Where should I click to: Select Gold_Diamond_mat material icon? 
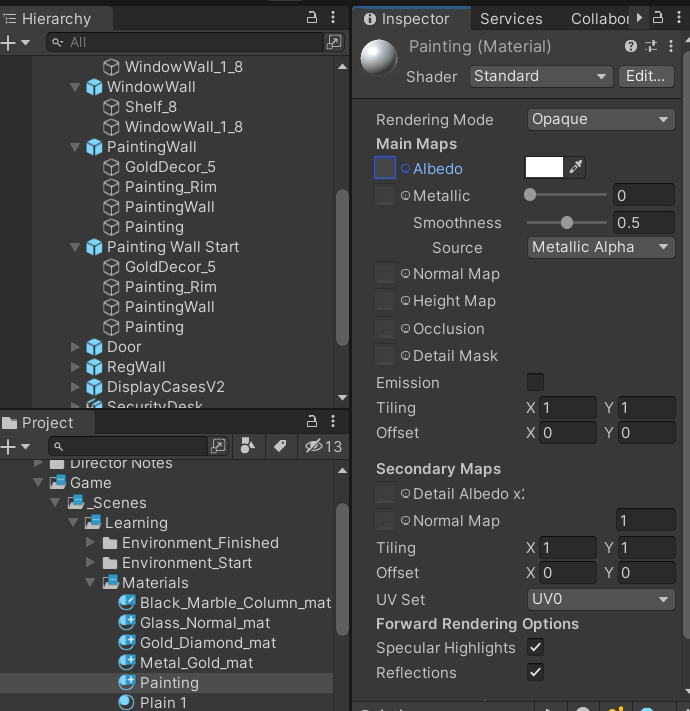coord(126,642)
